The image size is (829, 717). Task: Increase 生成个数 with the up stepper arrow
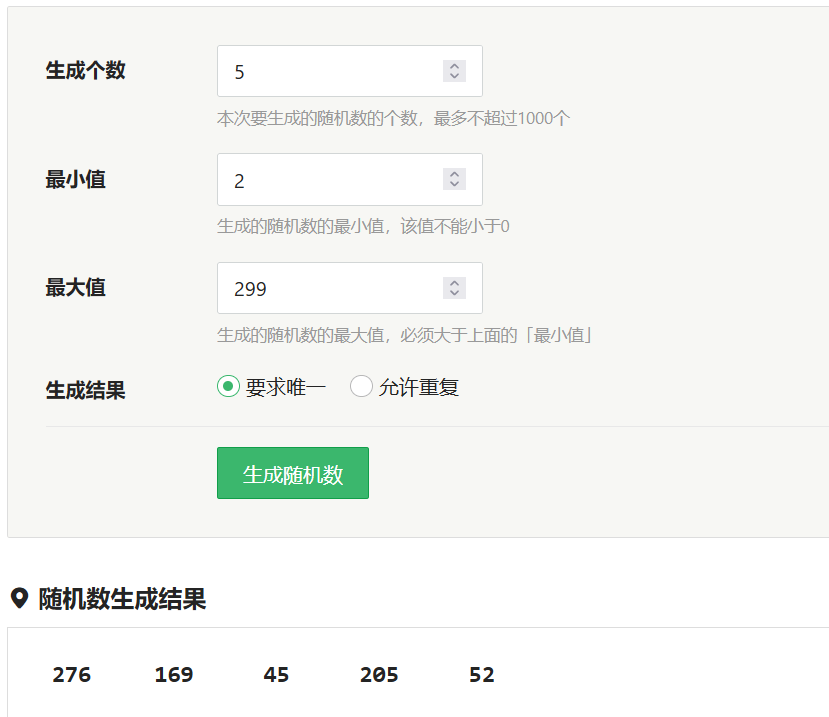pos(454,66)
